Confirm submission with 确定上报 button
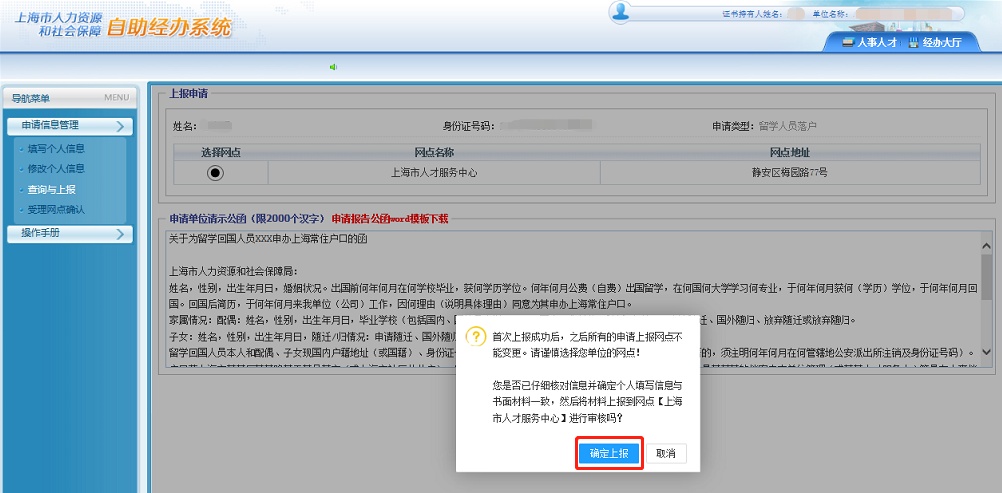The image size is (1002, 493). tap(609, 453)
